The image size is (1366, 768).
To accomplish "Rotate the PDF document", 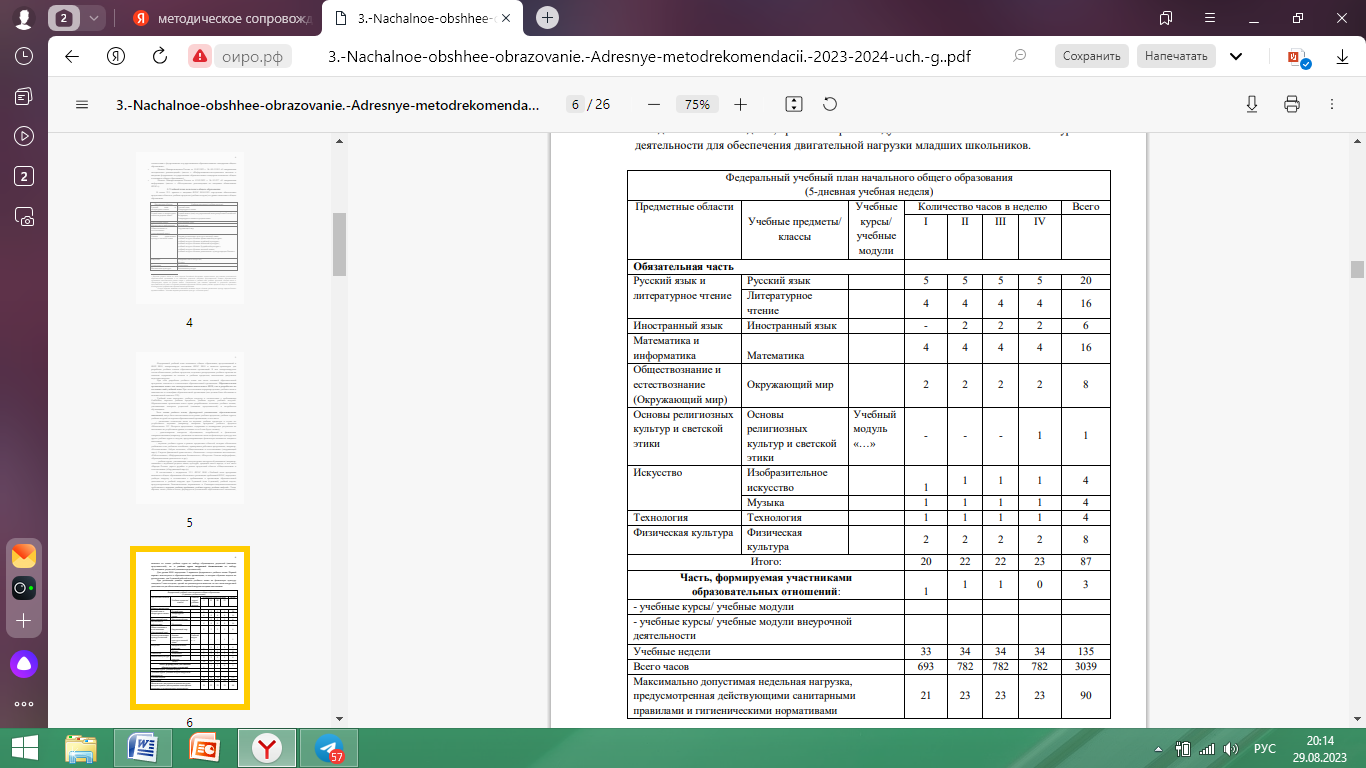I will [829, 104].
